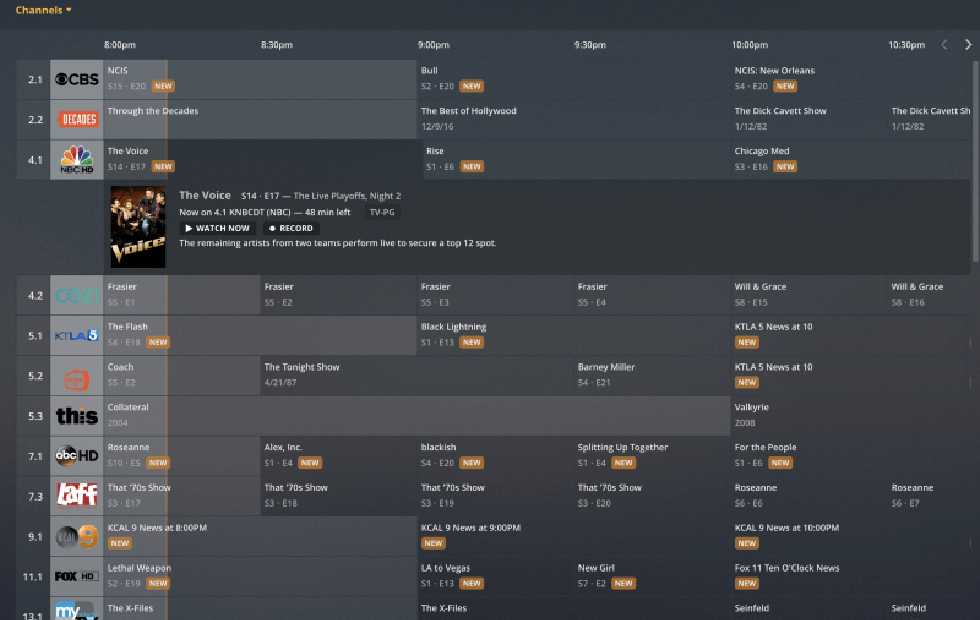Select The Best of Hollywood program
This screenshot has width=980, height=620.
point(574,119)
